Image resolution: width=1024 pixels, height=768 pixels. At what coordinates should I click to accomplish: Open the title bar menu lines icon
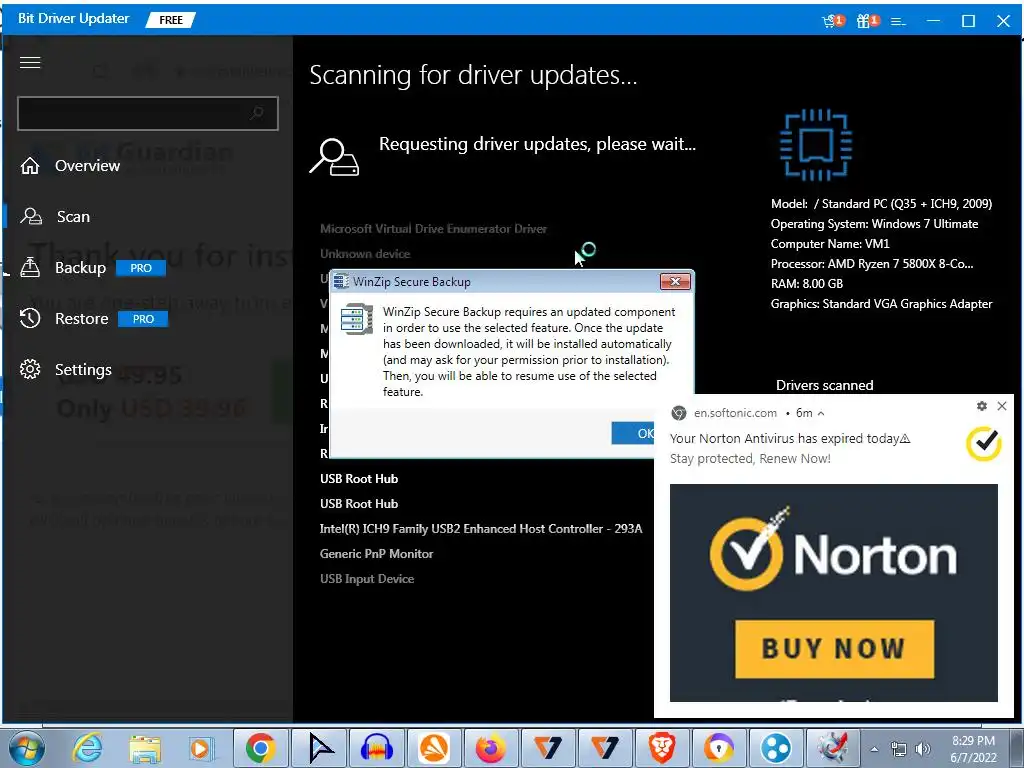[899, 22]
